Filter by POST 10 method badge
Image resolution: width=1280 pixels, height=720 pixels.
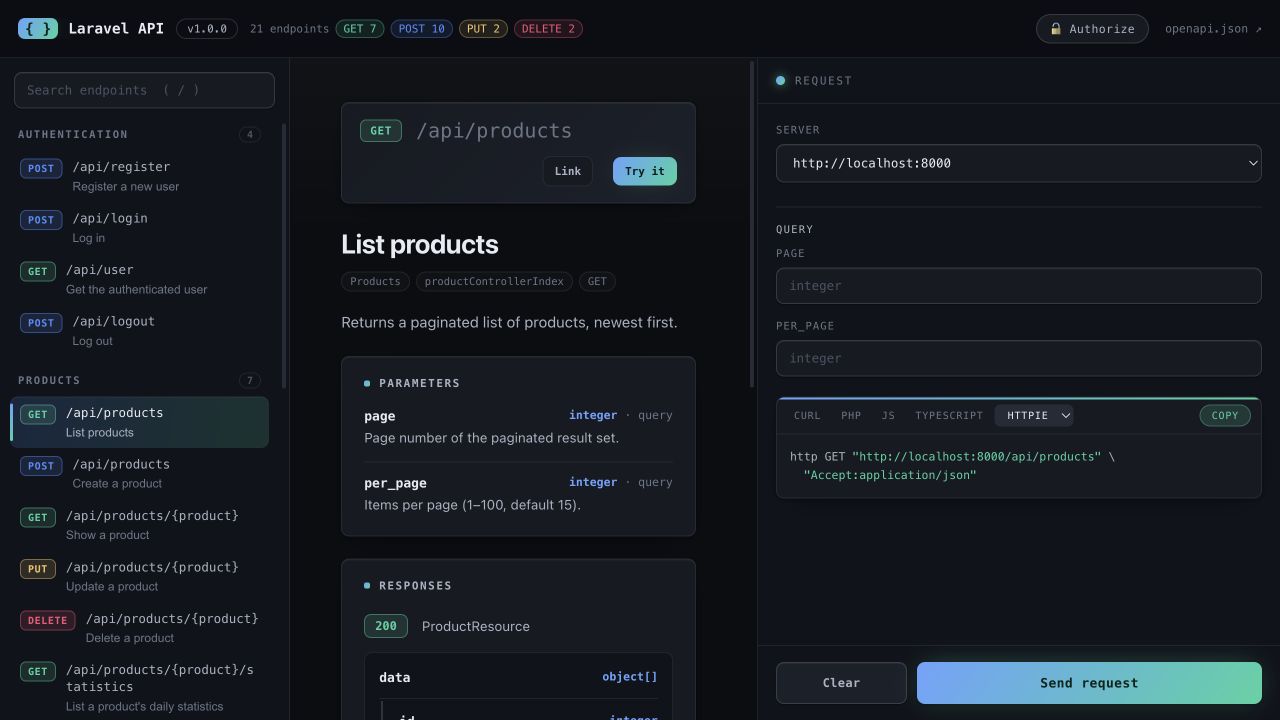click(x=421, y=29)
